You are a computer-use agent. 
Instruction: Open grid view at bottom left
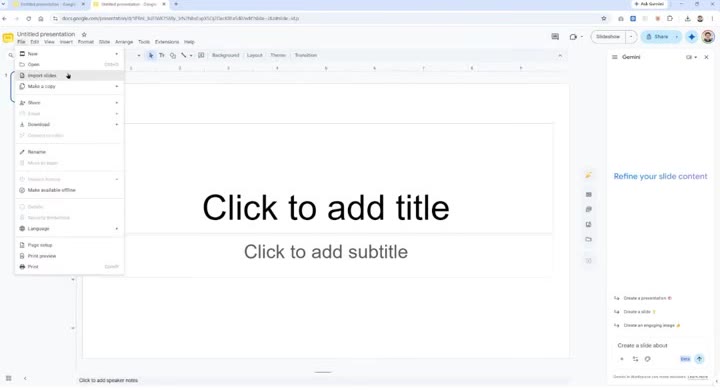pyautogui.click(x=8, y=379)
